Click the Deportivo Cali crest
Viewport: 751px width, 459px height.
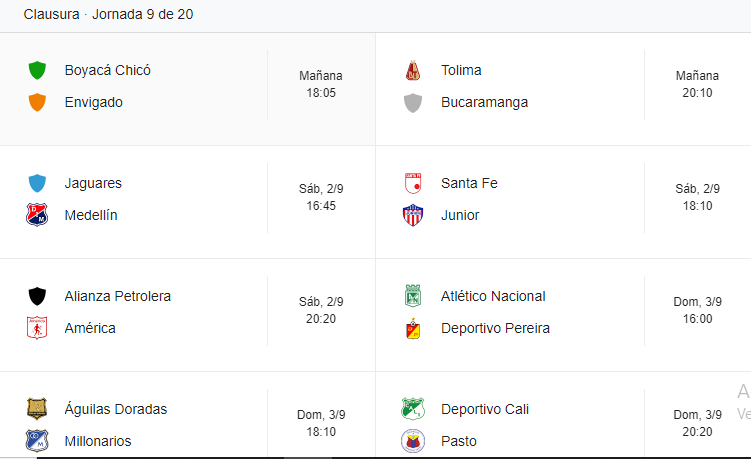point(413,409)
